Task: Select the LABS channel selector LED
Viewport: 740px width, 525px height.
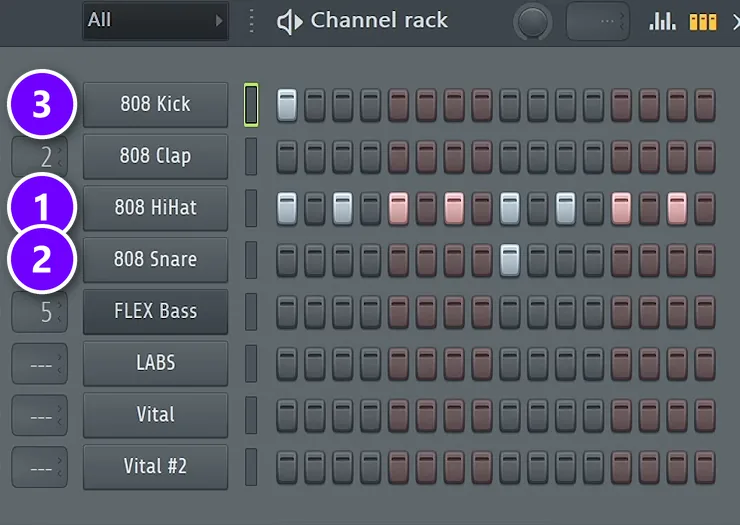Action: click(251, 364)
